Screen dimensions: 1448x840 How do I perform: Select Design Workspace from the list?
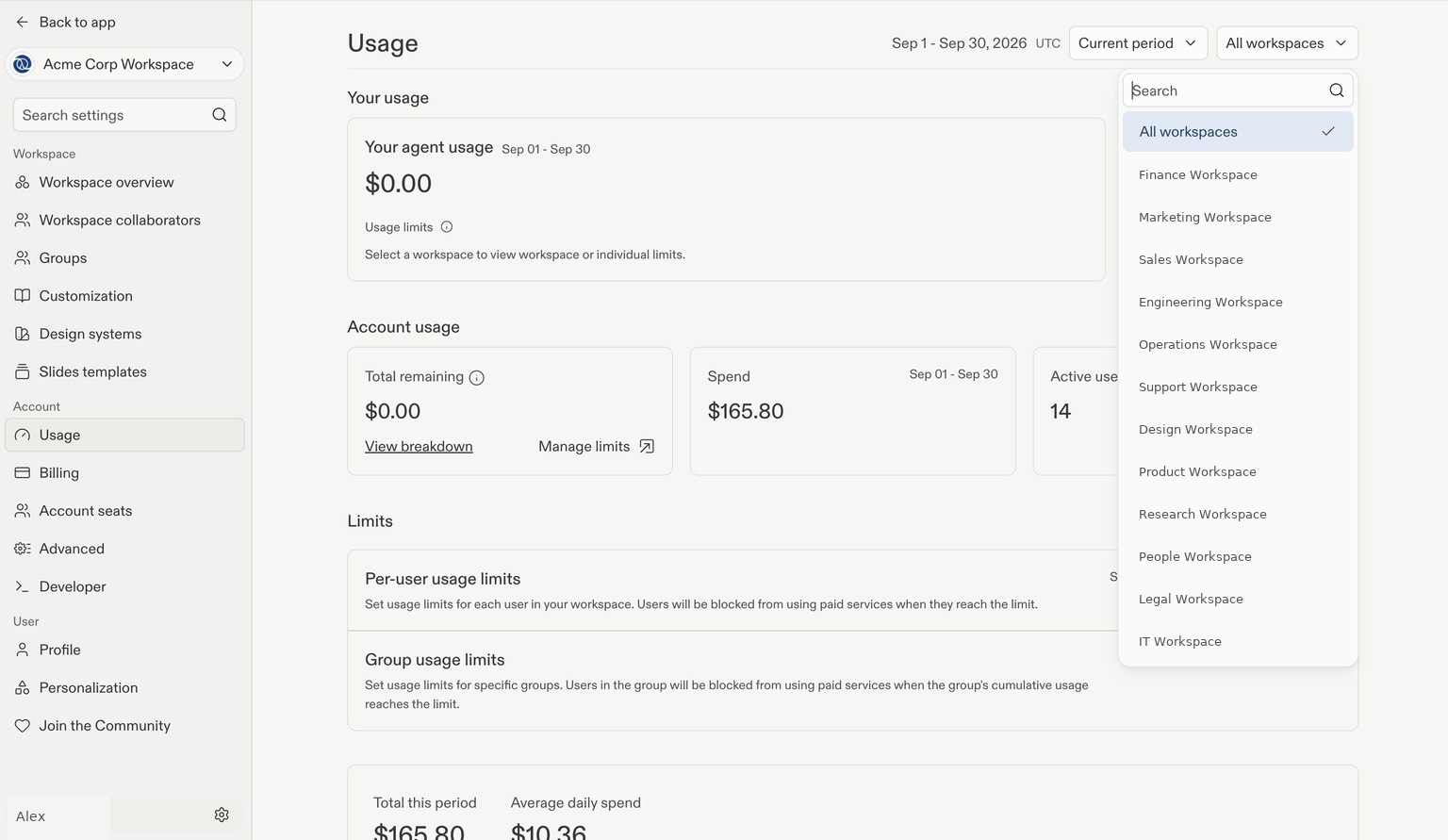pos(1238,429)
